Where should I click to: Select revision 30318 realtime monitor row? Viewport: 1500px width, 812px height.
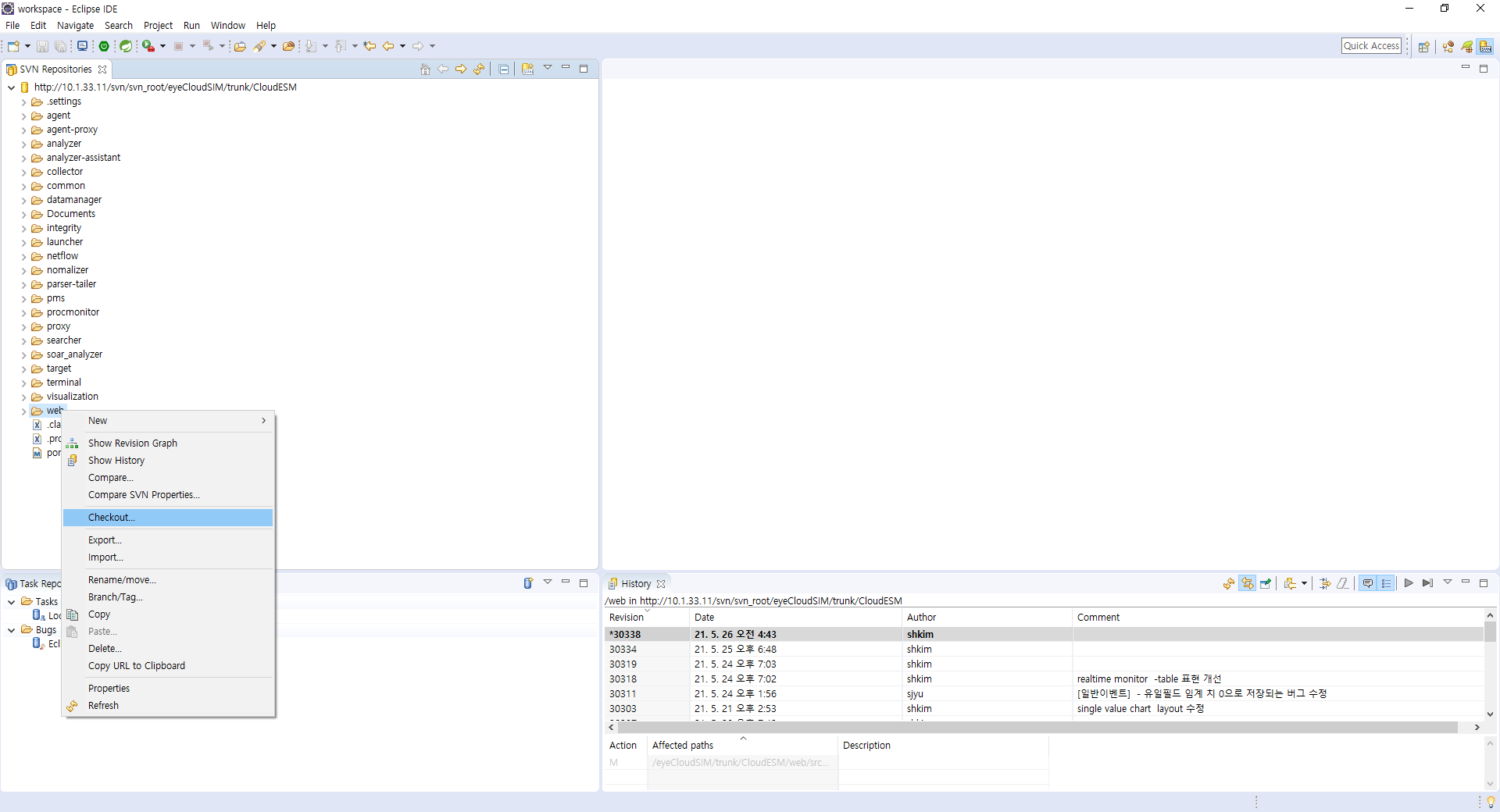click(x=1045, y=679)
